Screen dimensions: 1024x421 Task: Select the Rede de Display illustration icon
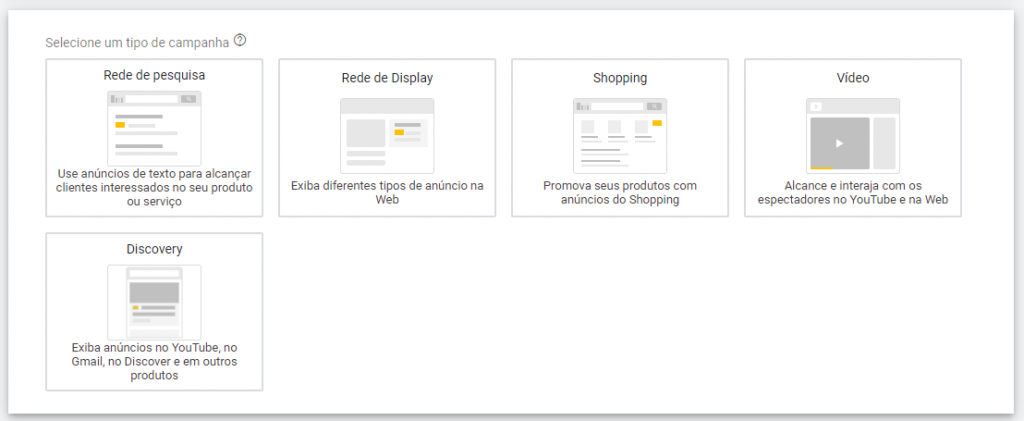pyautogui.click(x=387, y=136)
